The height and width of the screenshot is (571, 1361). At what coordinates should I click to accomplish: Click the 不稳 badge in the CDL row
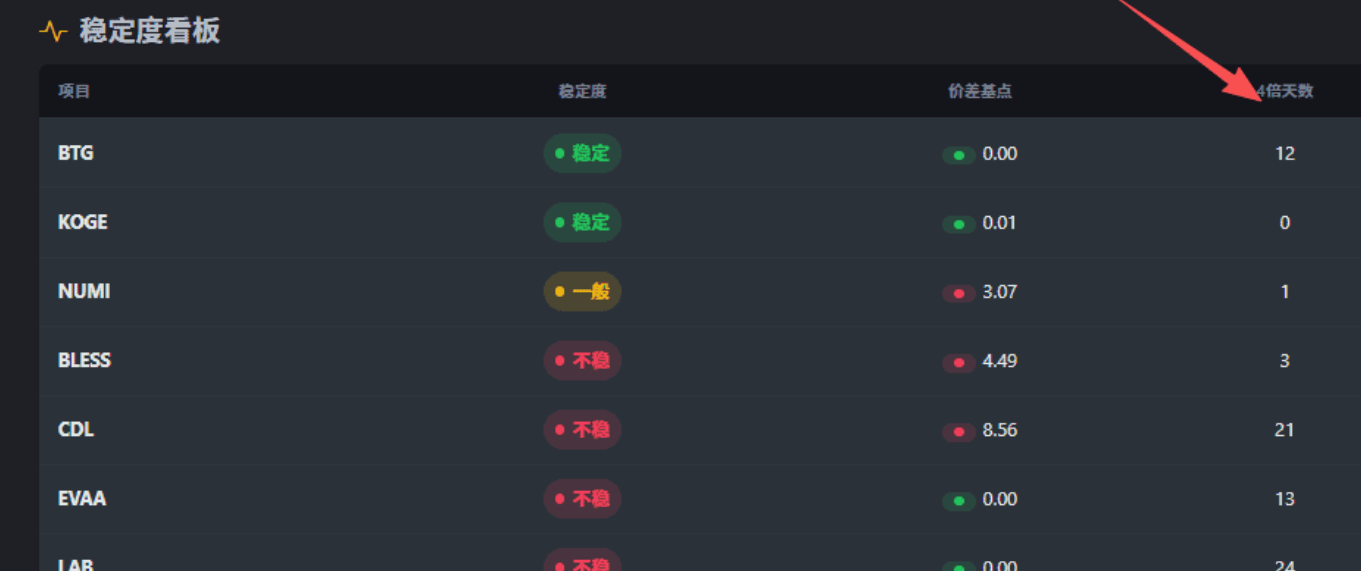(x=582, y=430)
